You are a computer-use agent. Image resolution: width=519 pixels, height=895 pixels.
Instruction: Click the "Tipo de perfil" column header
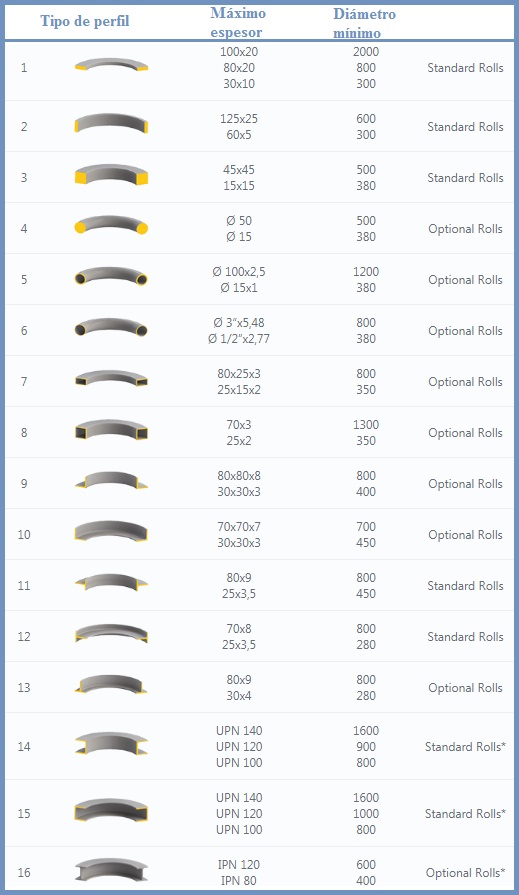click(85, 21)
